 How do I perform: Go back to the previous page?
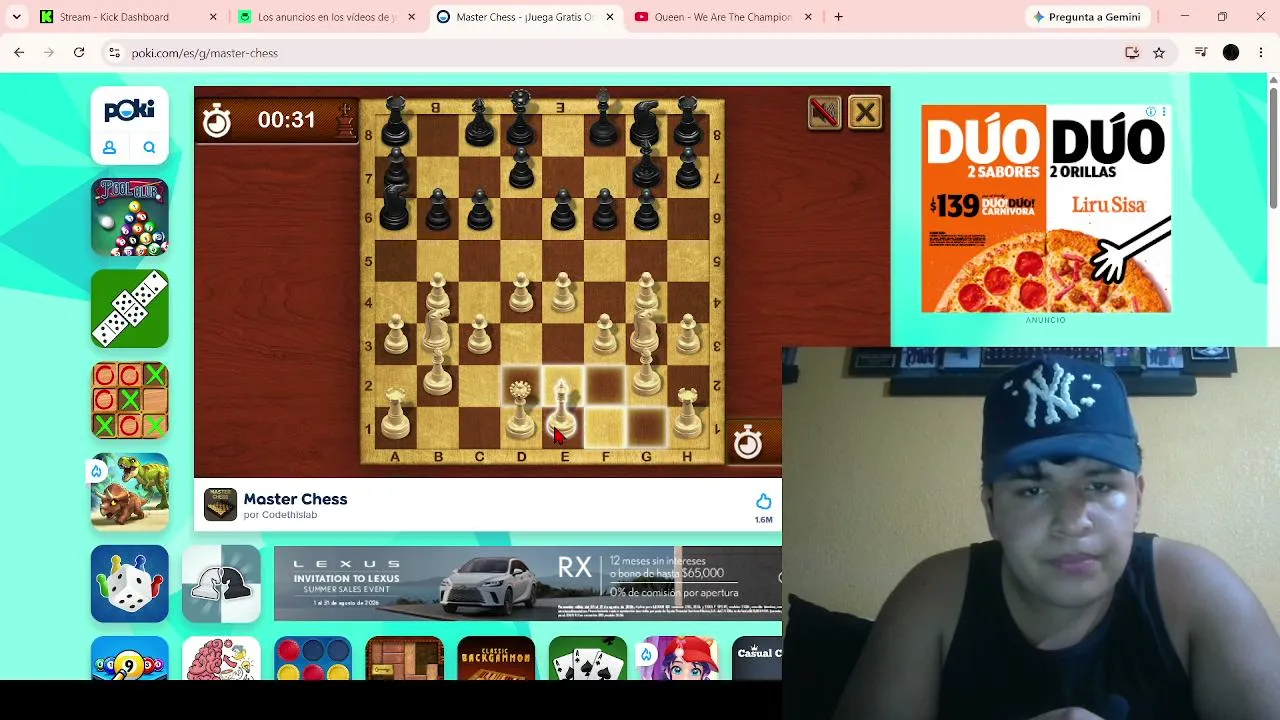click(x=19, y=53)
